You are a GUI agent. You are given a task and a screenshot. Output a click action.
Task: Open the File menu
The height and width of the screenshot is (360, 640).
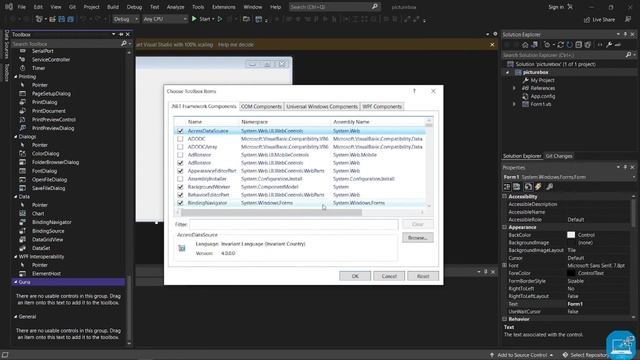tap(22, 7)
